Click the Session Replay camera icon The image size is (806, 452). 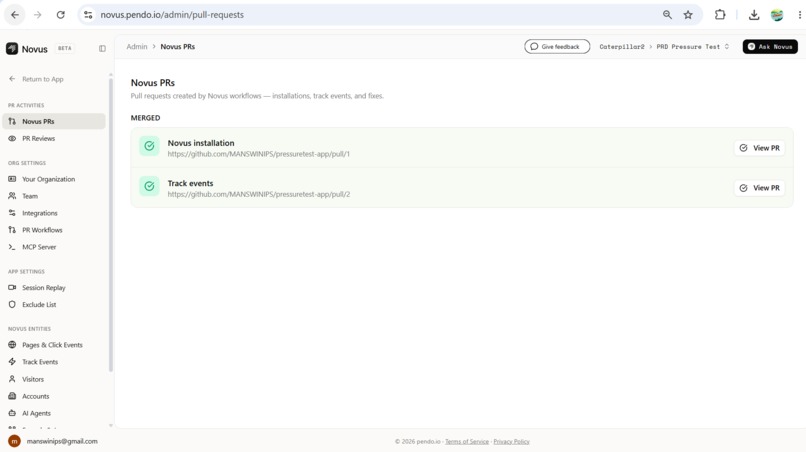pyautogui.click(x=12, y=287)
